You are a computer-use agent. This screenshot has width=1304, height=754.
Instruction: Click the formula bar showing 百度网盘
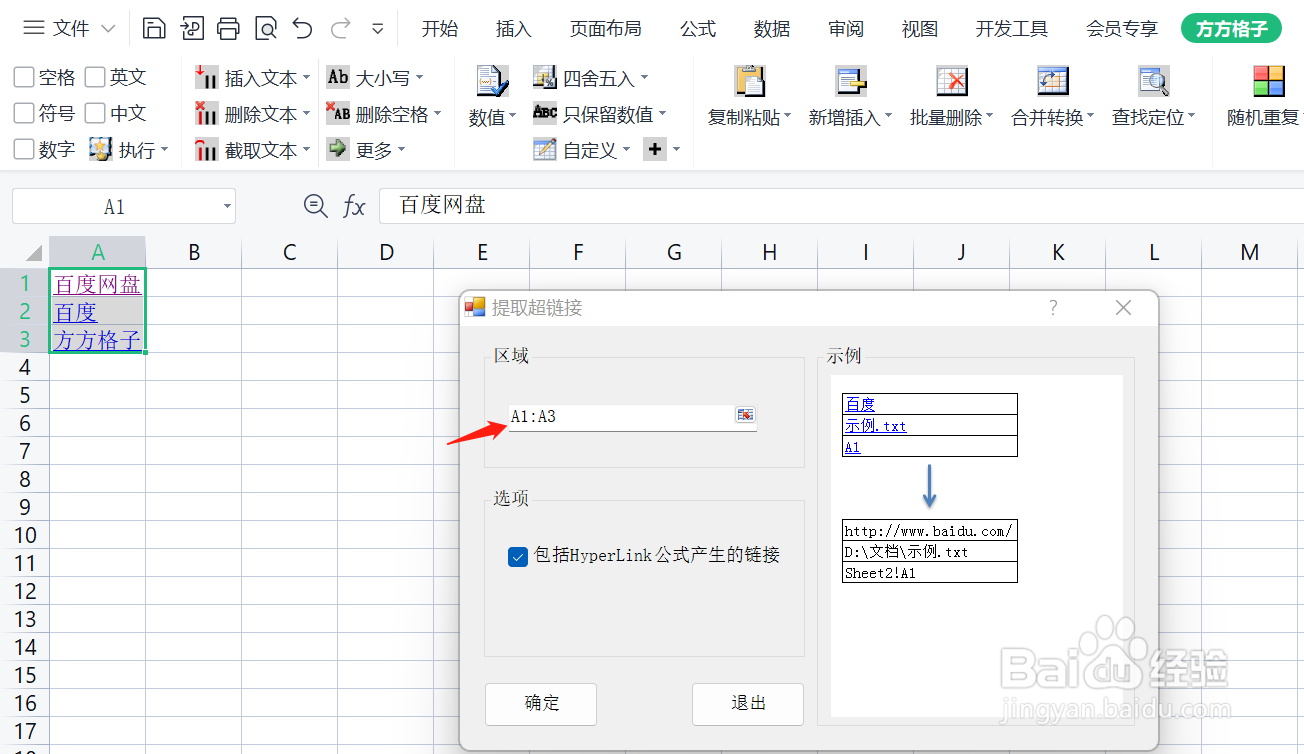click(x=841, y=206)
